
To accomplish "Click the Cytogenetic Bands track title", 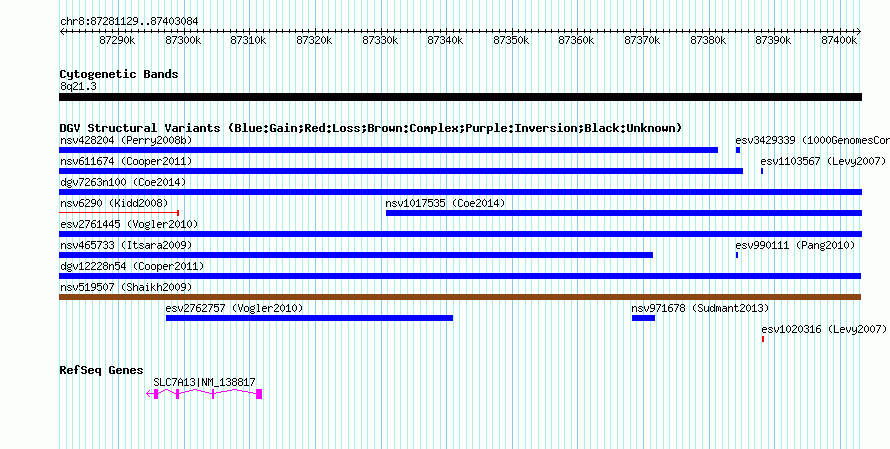I will point(119,74).
